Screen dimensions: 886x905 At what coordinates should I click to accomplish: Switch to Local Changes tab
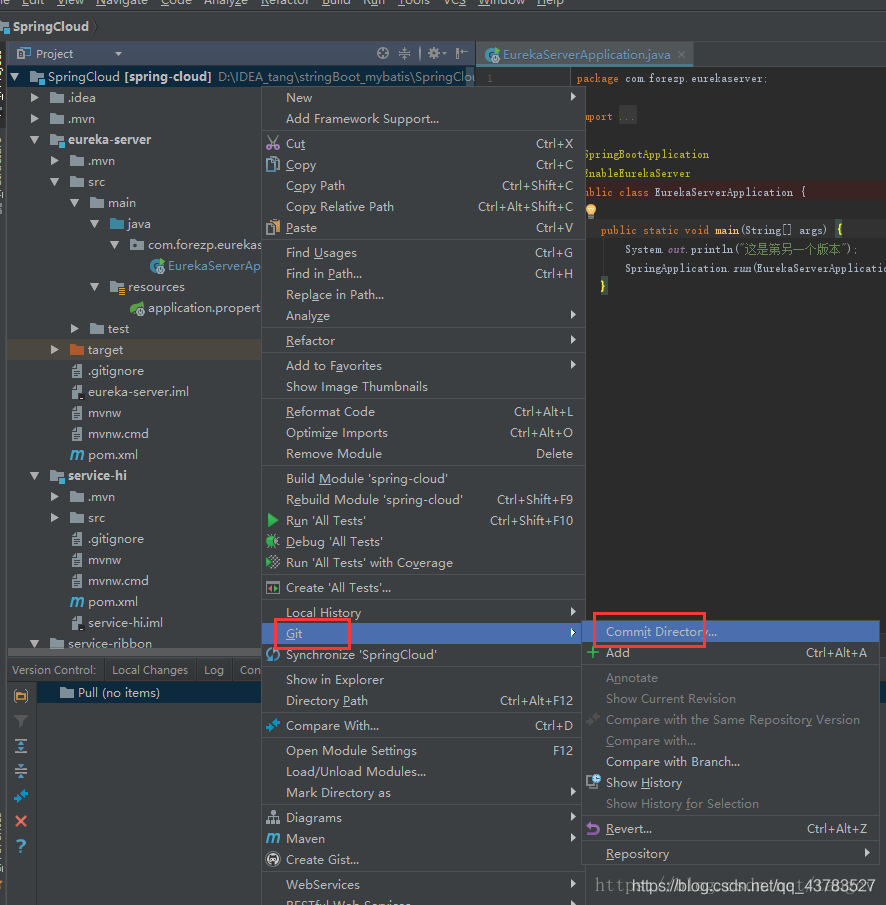click(150, 670)
